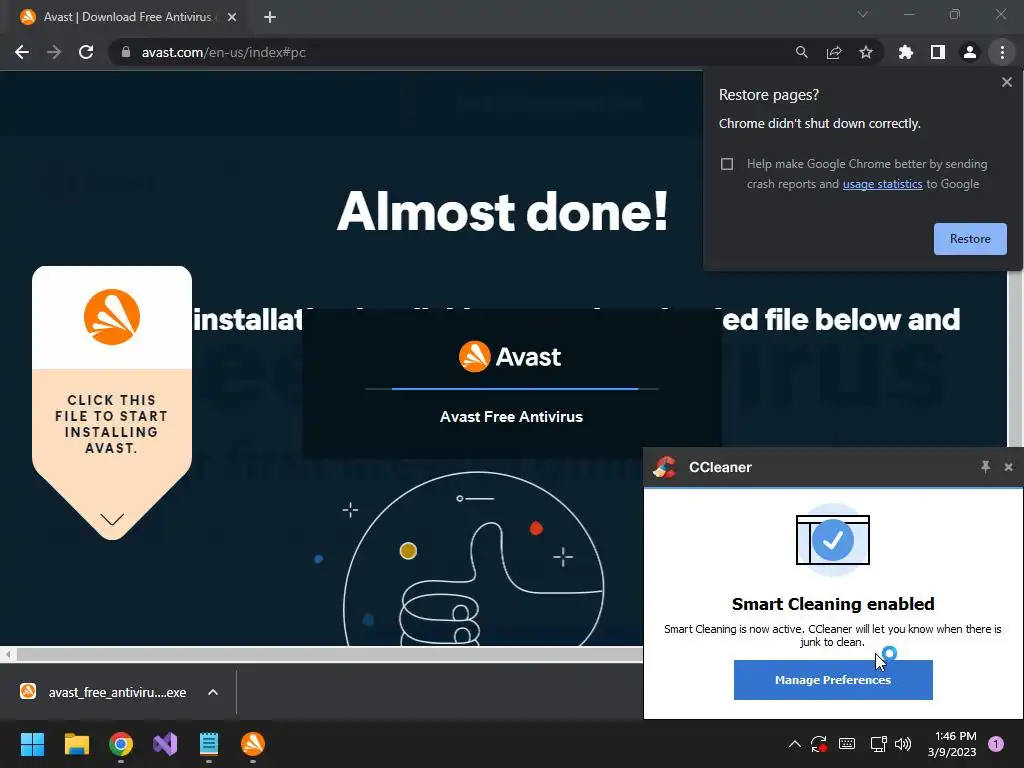Click the scrollbar left arrow
1024x768 pixels.
pyautogui.click(x=8, y=654)
